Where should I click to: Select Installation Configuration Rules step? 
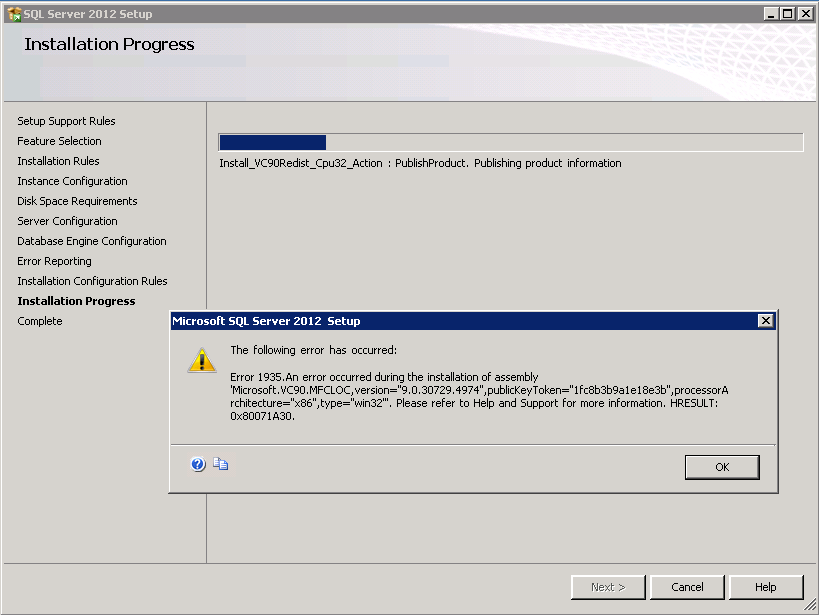[x=92, y=281]
